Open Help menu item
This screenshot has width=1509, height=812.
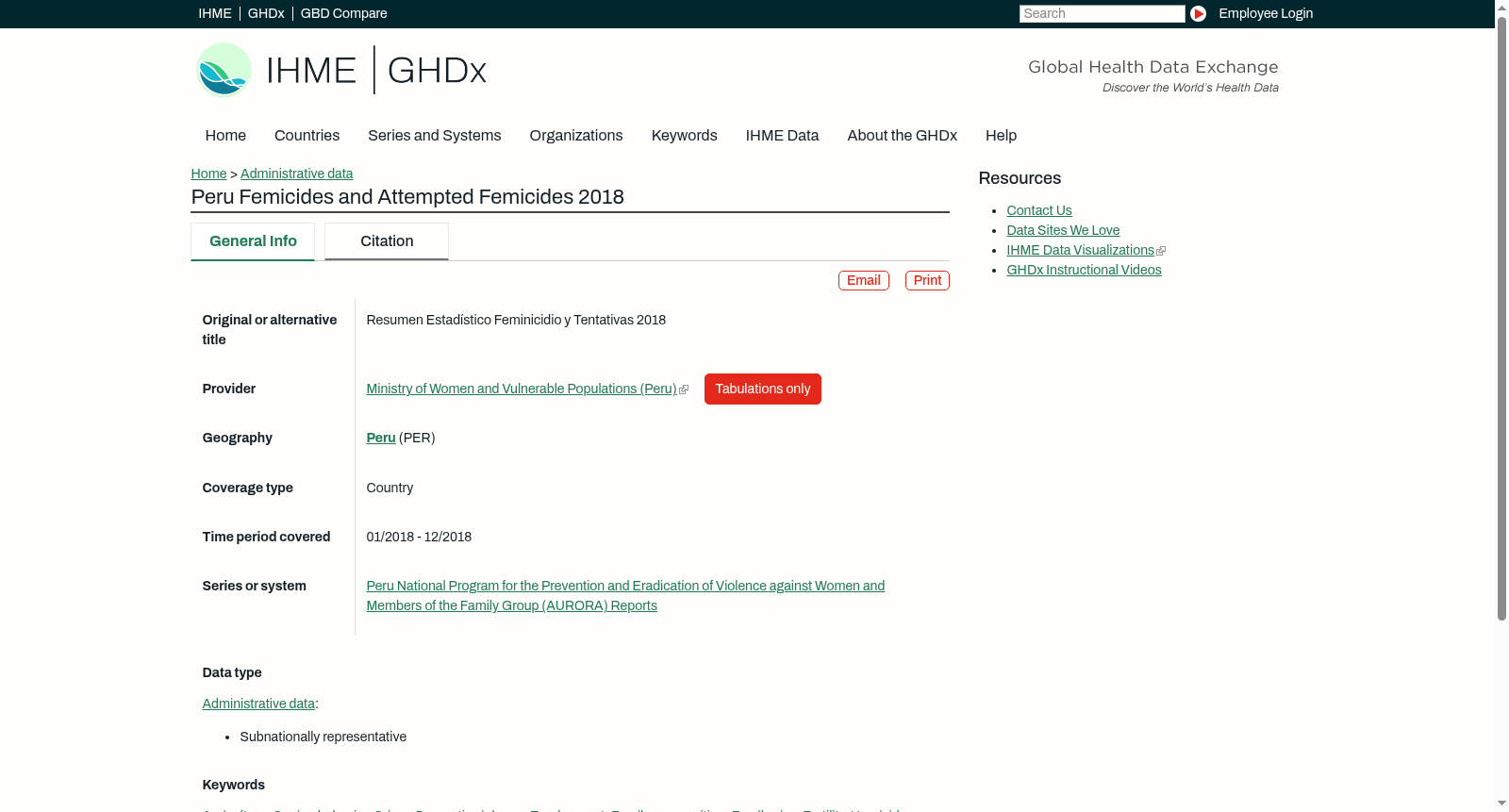[1002, 136]
